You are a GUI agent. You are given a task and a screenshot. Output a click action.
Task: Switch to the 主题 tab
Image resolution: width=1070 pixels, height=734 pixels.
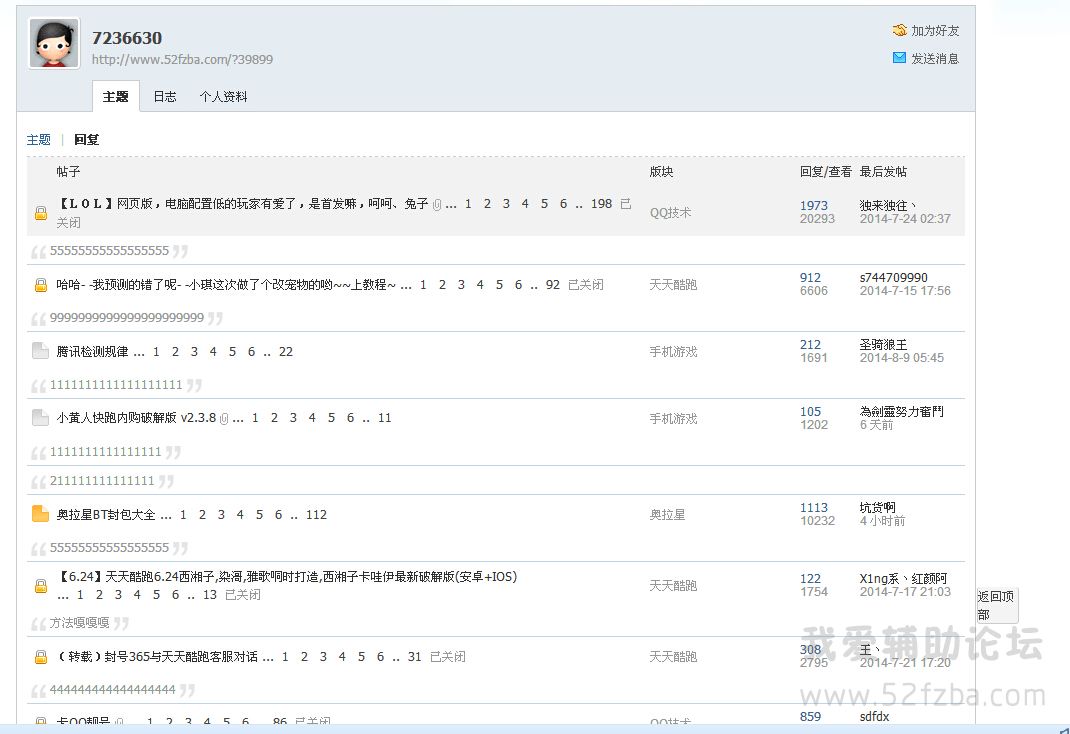tap(115, 96)
